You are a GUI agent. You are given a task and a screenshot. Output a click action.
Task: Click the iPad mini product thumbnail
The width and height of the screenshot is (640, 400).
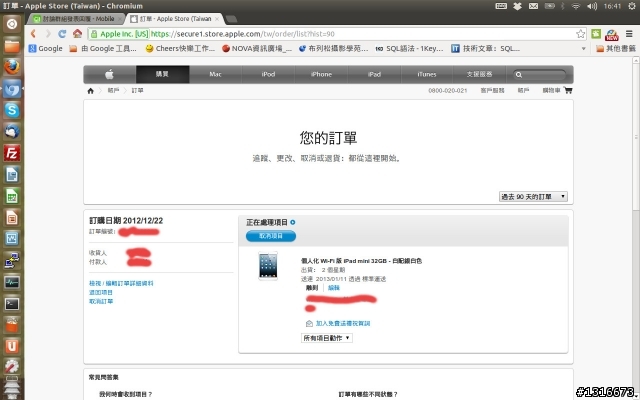pos(268,266)
